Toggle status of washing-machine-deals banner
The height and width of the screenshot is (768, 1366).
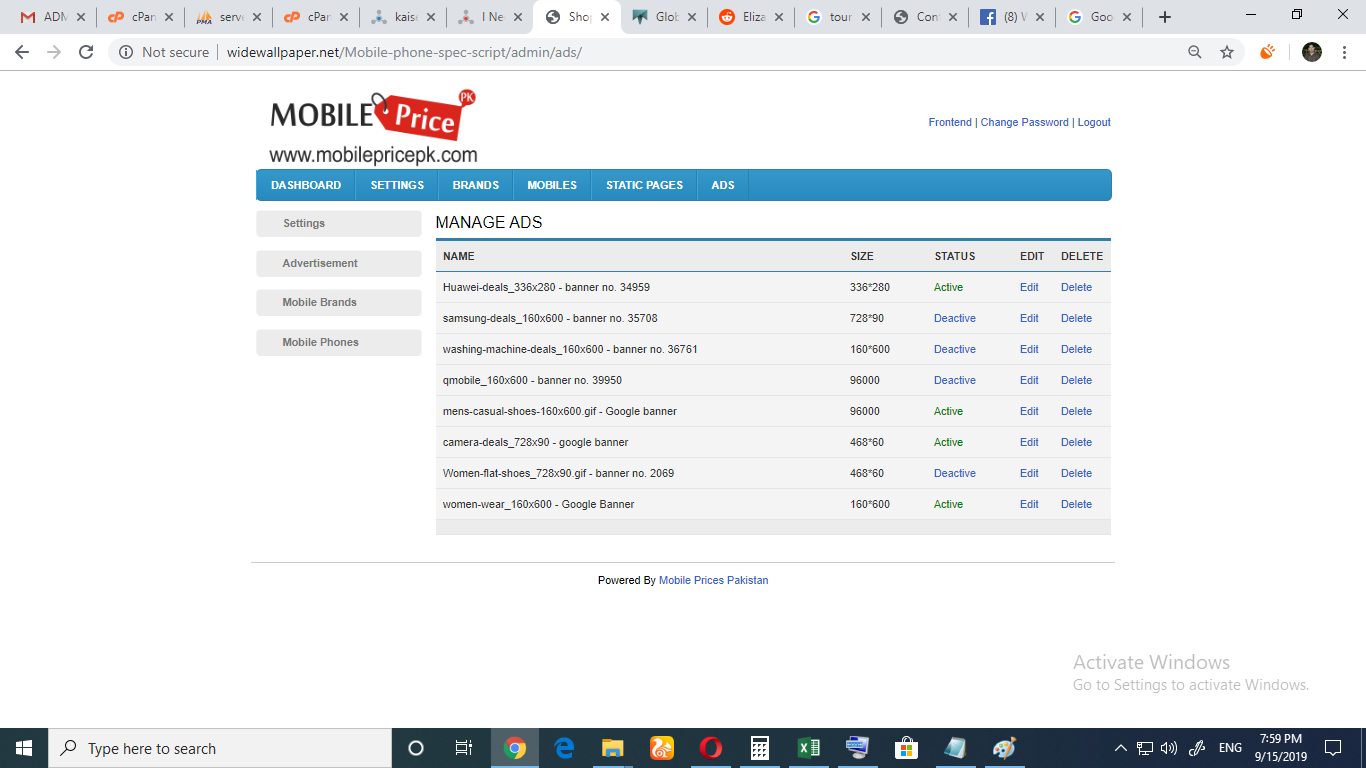(955, 349)
